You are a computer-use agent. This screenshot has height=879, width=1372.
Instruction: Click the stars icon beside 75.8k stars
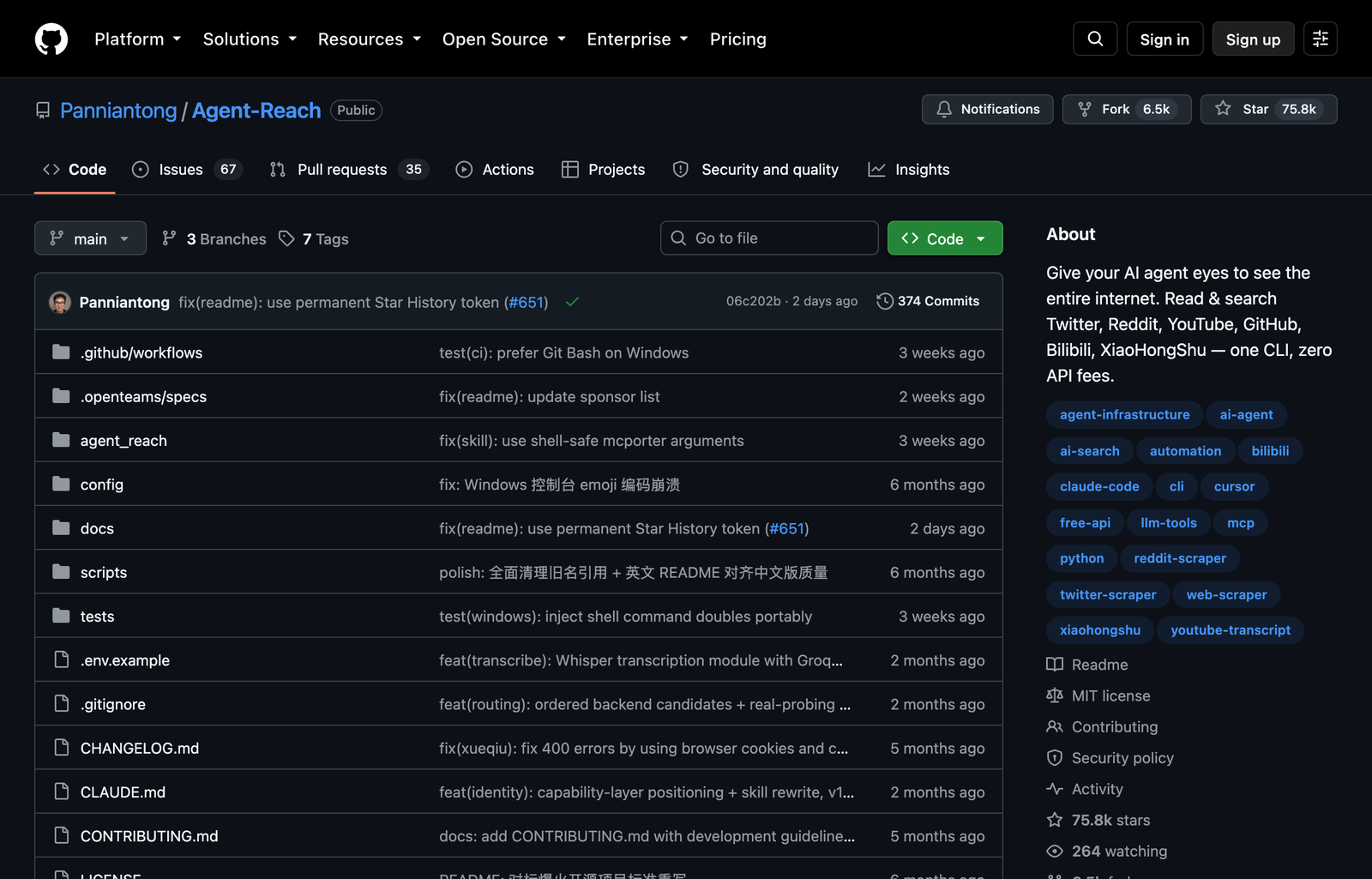(x=1055, y=820)
